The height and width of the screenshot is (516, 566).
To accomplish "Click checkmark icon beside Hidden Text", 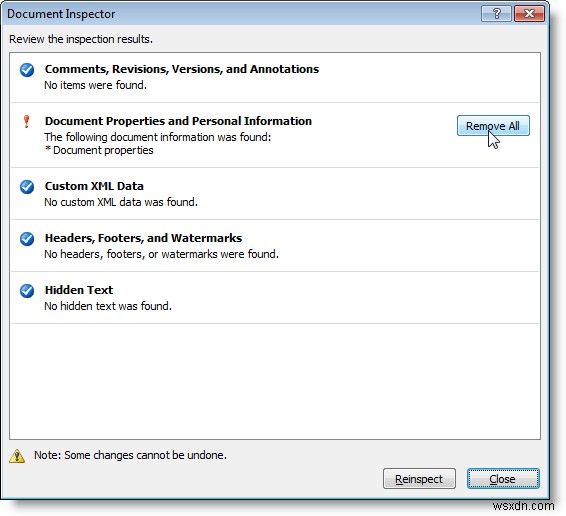I will (27, 291).
